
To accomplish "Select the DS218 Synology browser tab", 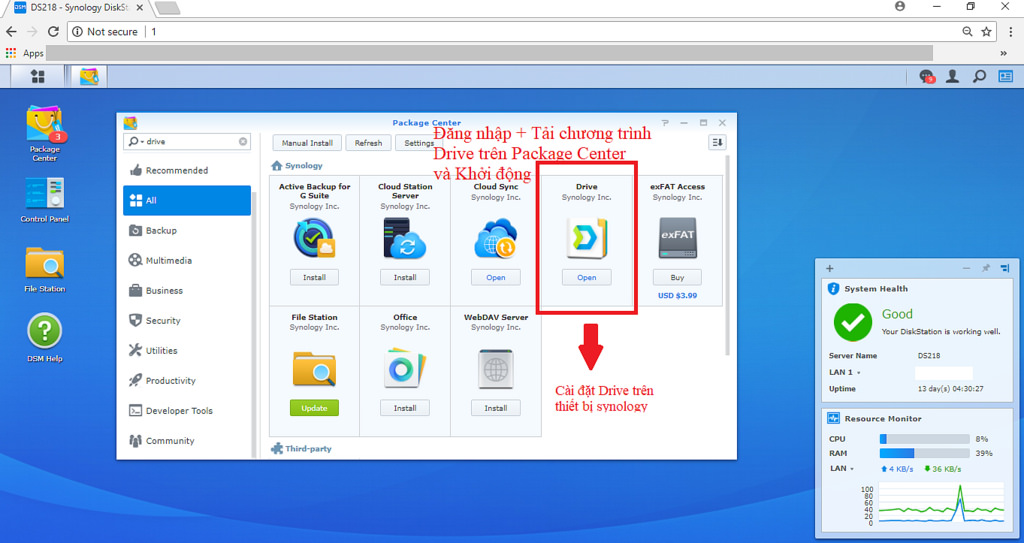I will coord(78,7).
